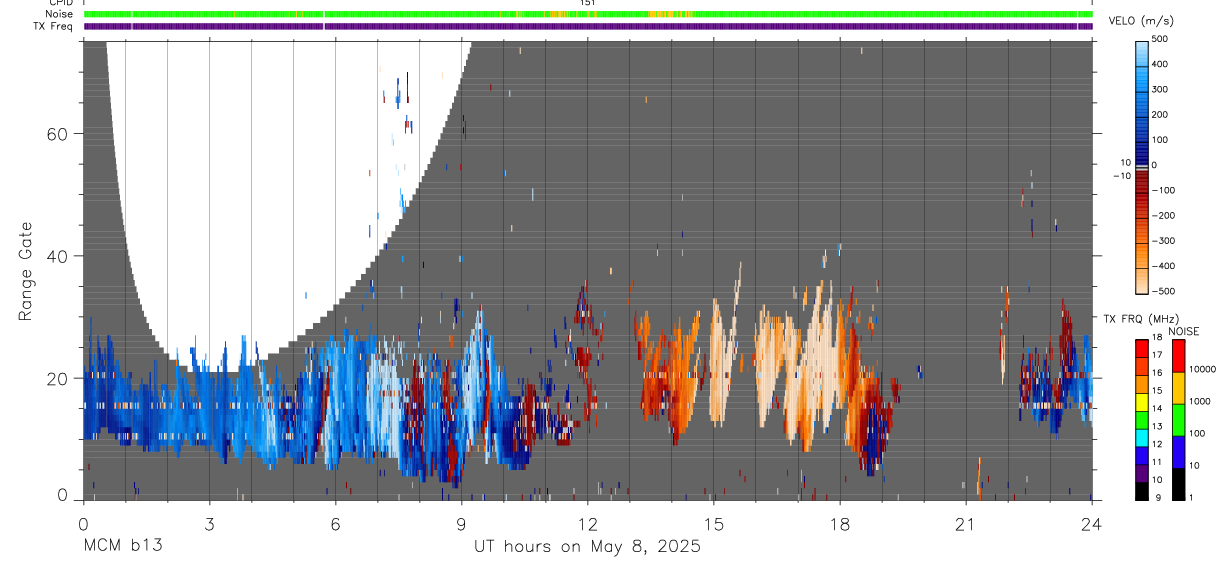The image size is (1228, 567).
Task: Click the 'Noise' row label at top
Action: click(x=59, y=14)
